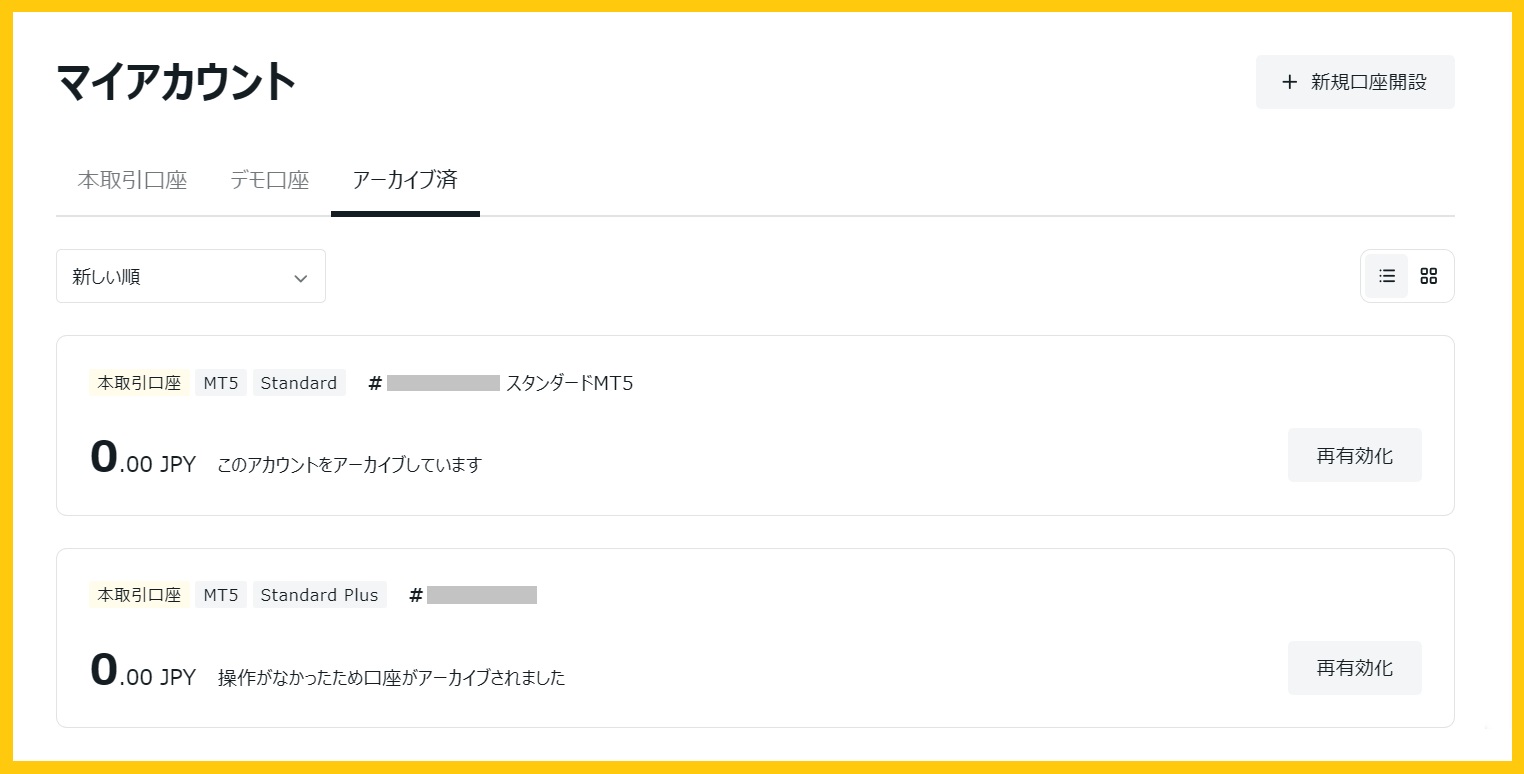Open the デモ口座 tab
The image size is (1524, 774).
pos(269,181)
